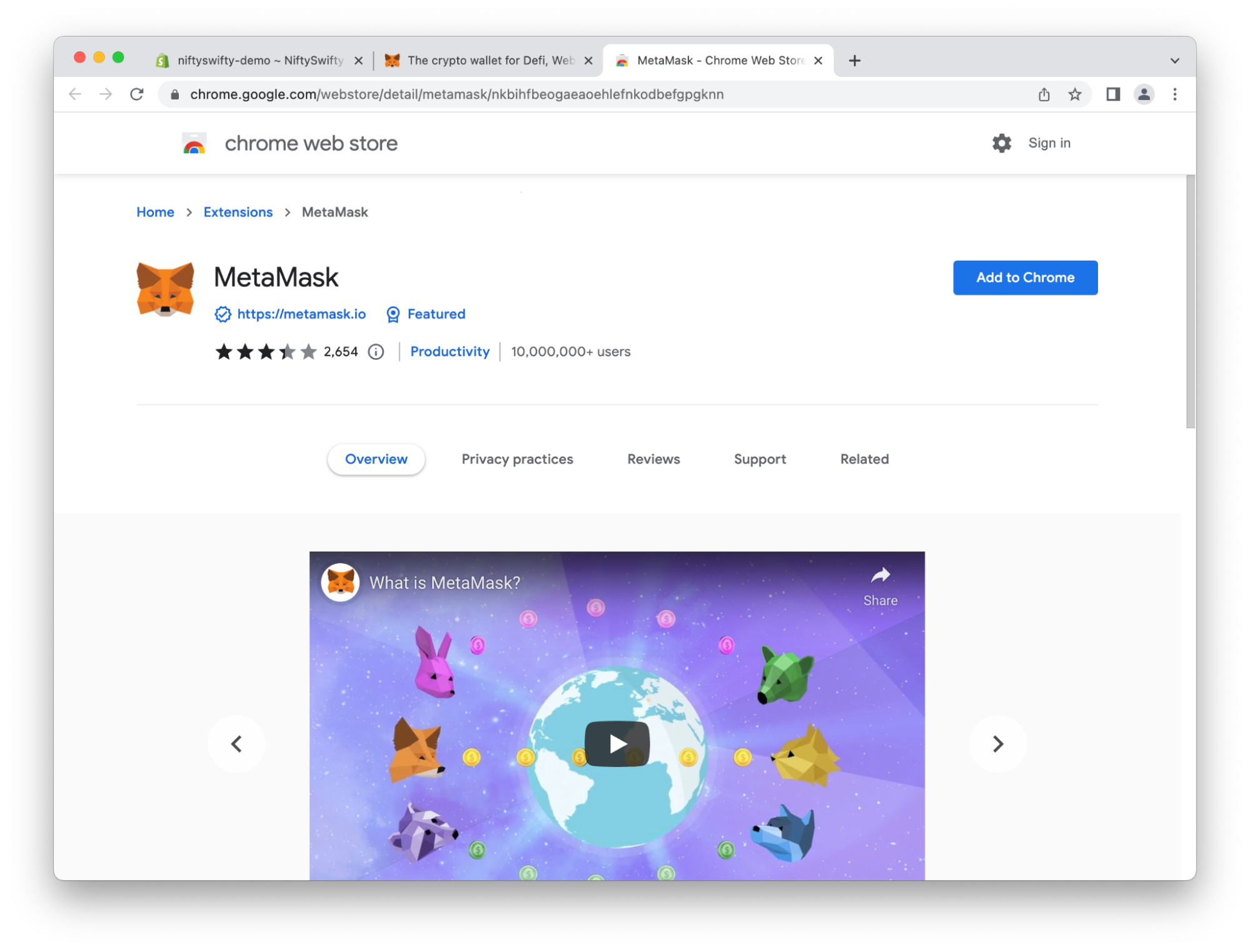
Task: Show previous screenshot with left chevron
Action: click(236, 744)
